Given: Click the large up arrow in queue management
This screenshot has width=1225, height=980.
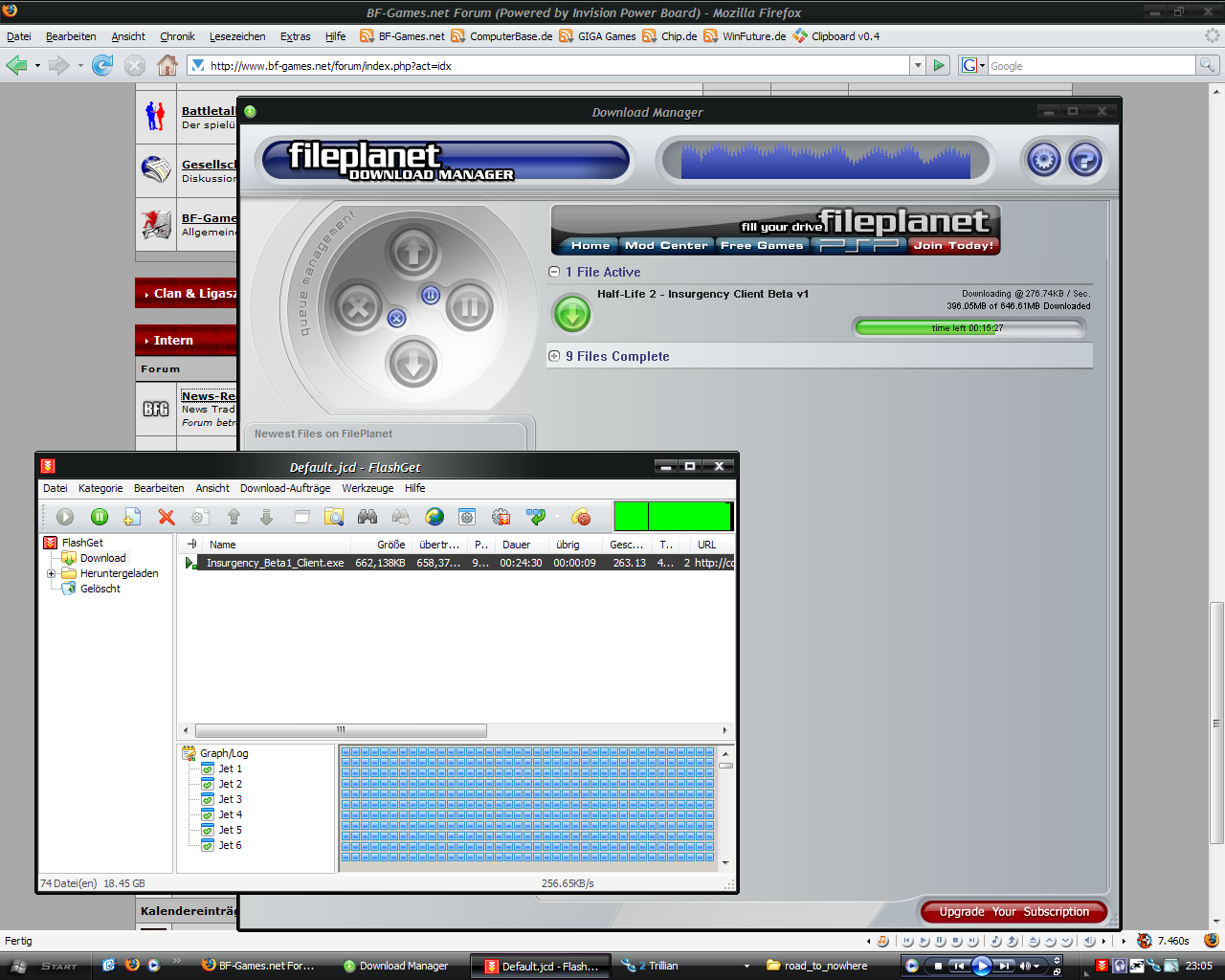Looking at the screenshot, I should 413,253.
